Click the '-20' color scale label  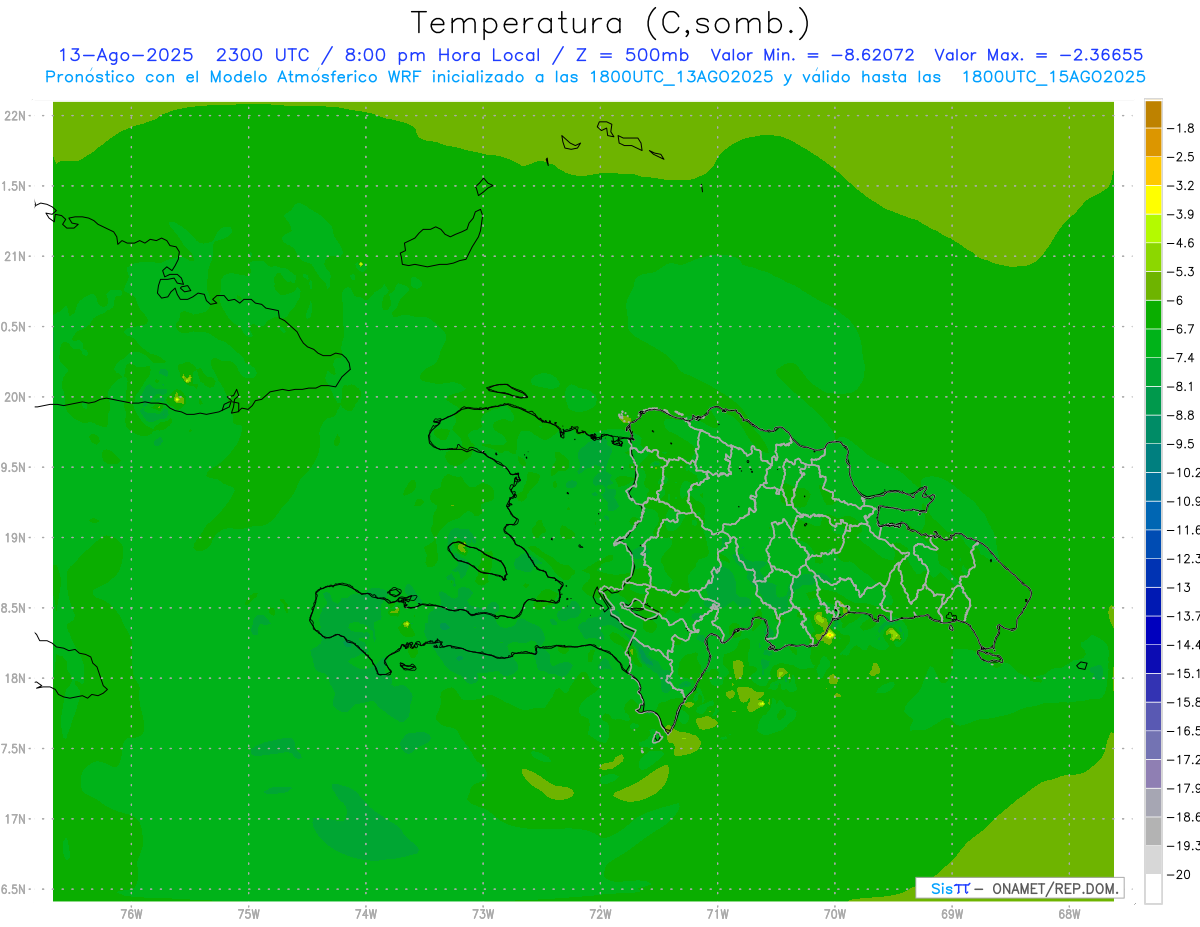(x=1178, y=873)
